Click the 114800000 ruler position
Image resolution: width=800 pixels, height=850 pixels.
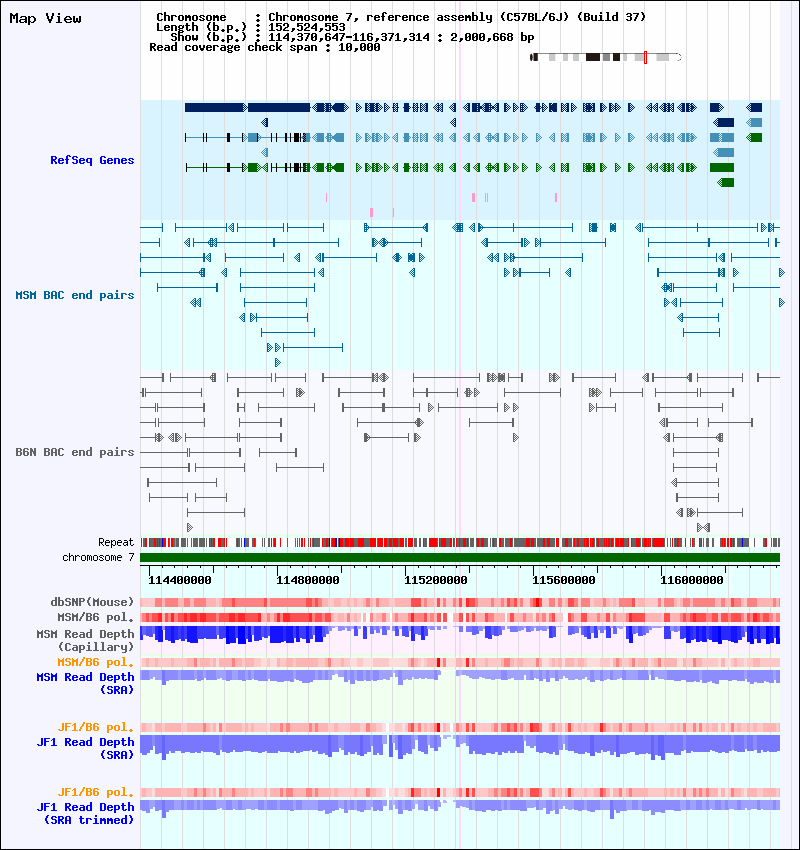[308, 580]
